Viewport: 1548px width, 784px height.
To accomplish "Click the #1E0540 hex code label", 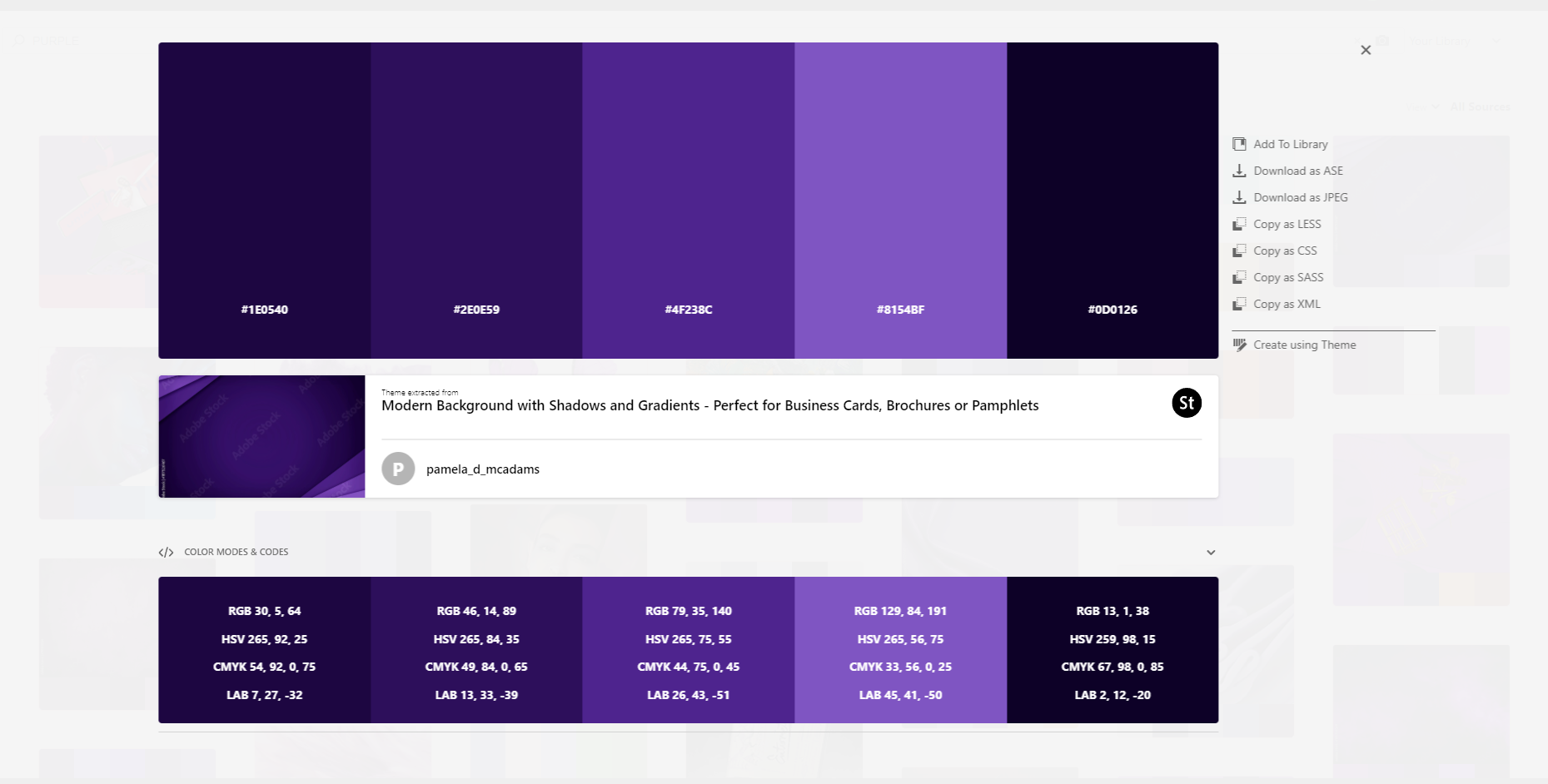I will point(265,310).
